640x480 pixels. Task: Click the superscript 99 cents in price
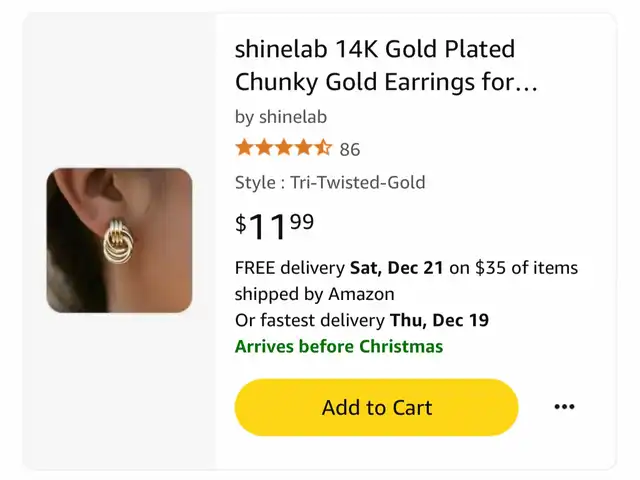click(x=302, y=220)
